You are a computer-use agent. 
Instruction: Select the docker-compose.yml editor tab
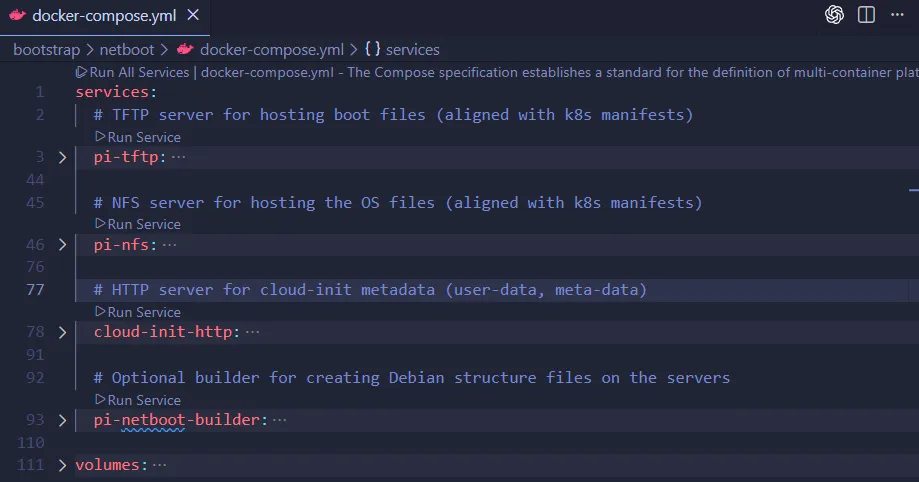click(104, 16)
